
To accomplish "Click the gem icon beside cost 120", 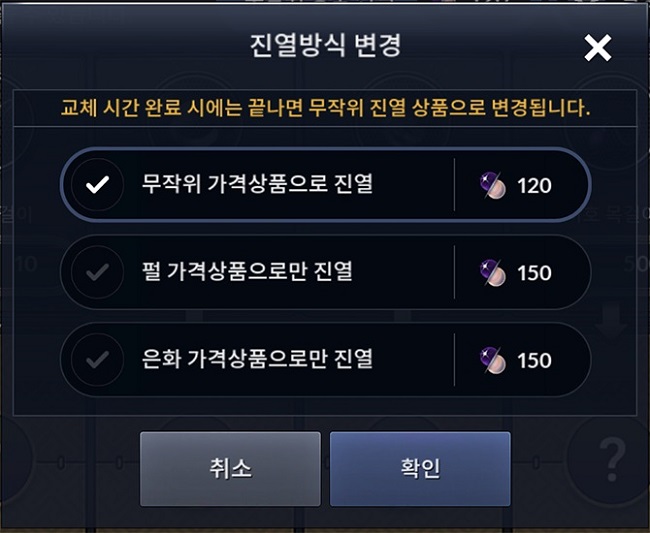I will pos(494,185).
